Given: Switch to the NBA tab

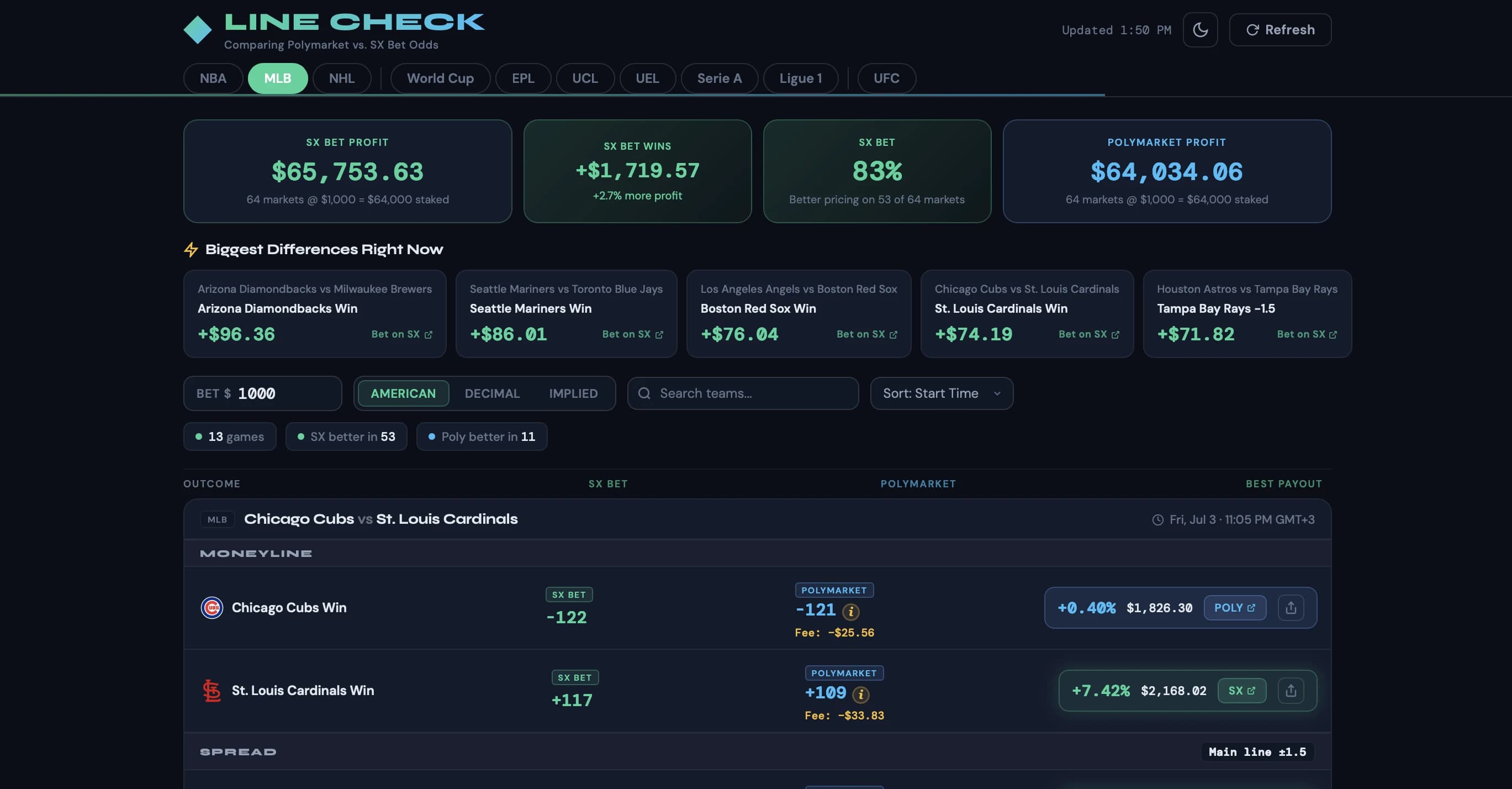Looking at the screenshot, I should coord(213,78).
